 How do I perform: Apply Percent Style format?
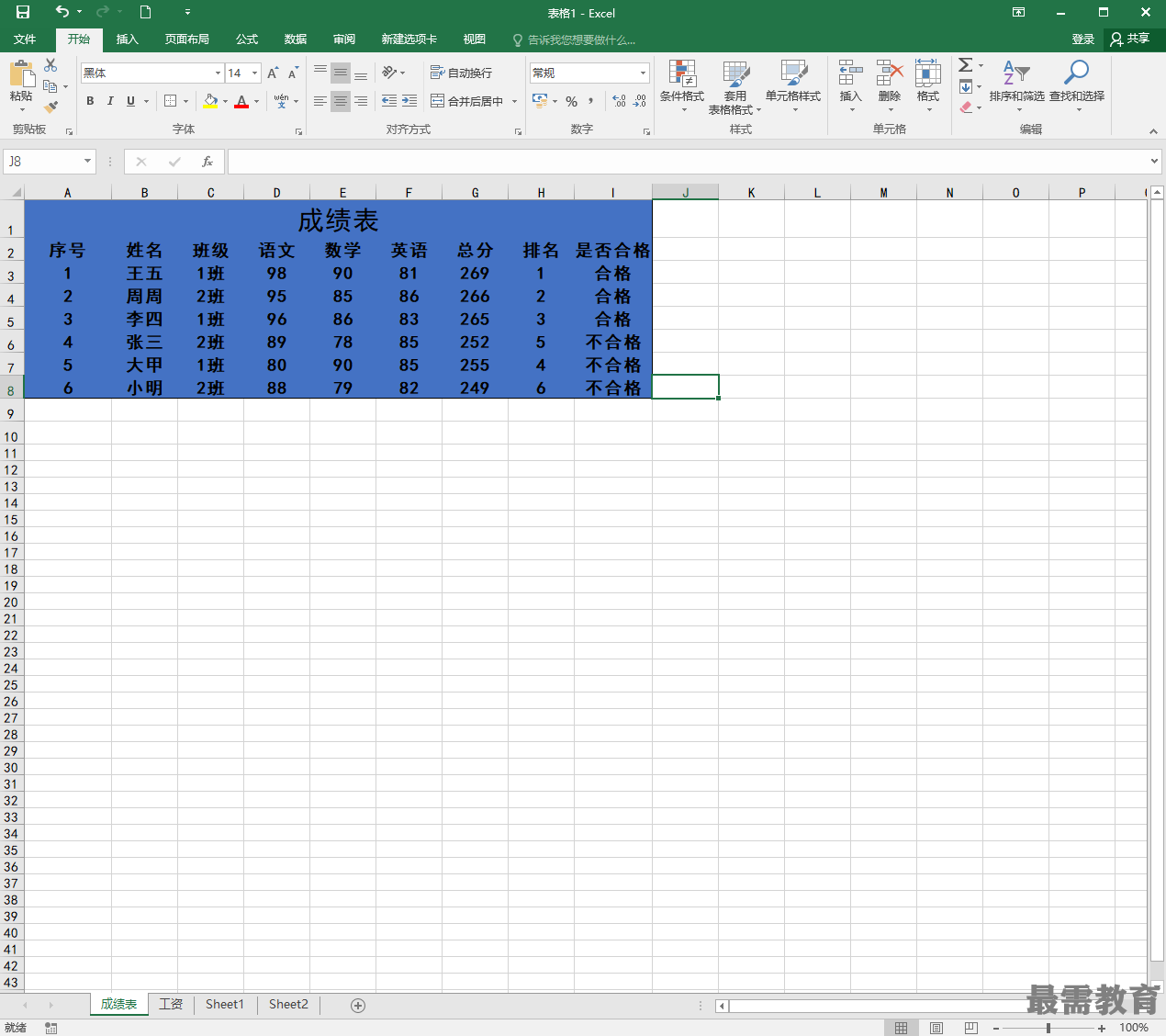572,101
